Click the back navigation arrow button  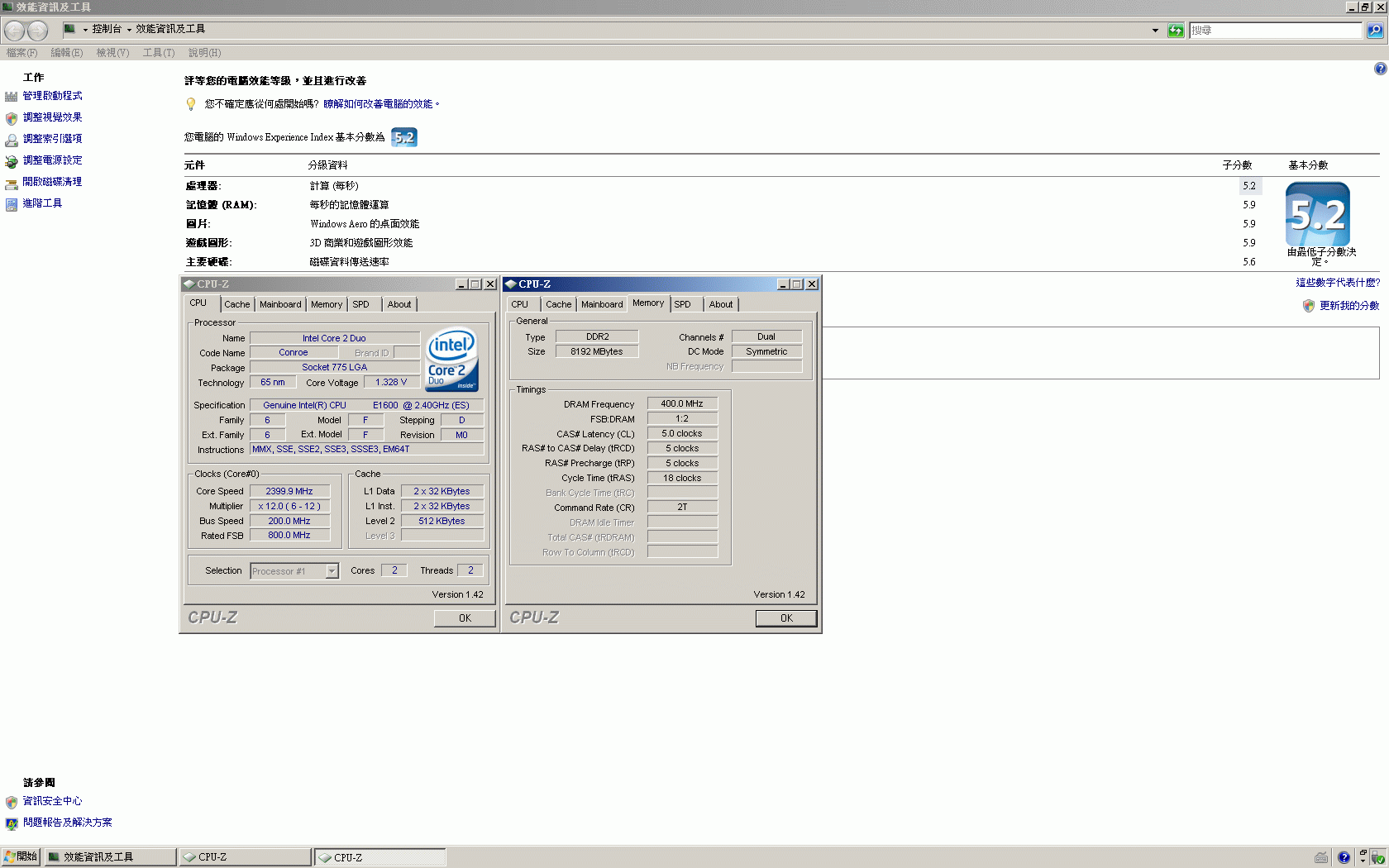point(15,31)
